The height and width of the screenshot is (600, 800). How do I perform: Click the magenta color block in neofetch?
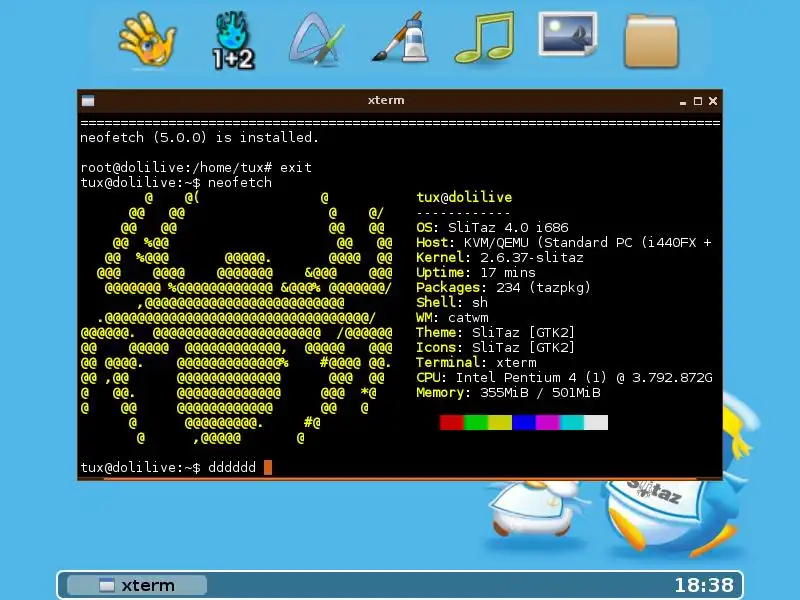pos(547,422)
